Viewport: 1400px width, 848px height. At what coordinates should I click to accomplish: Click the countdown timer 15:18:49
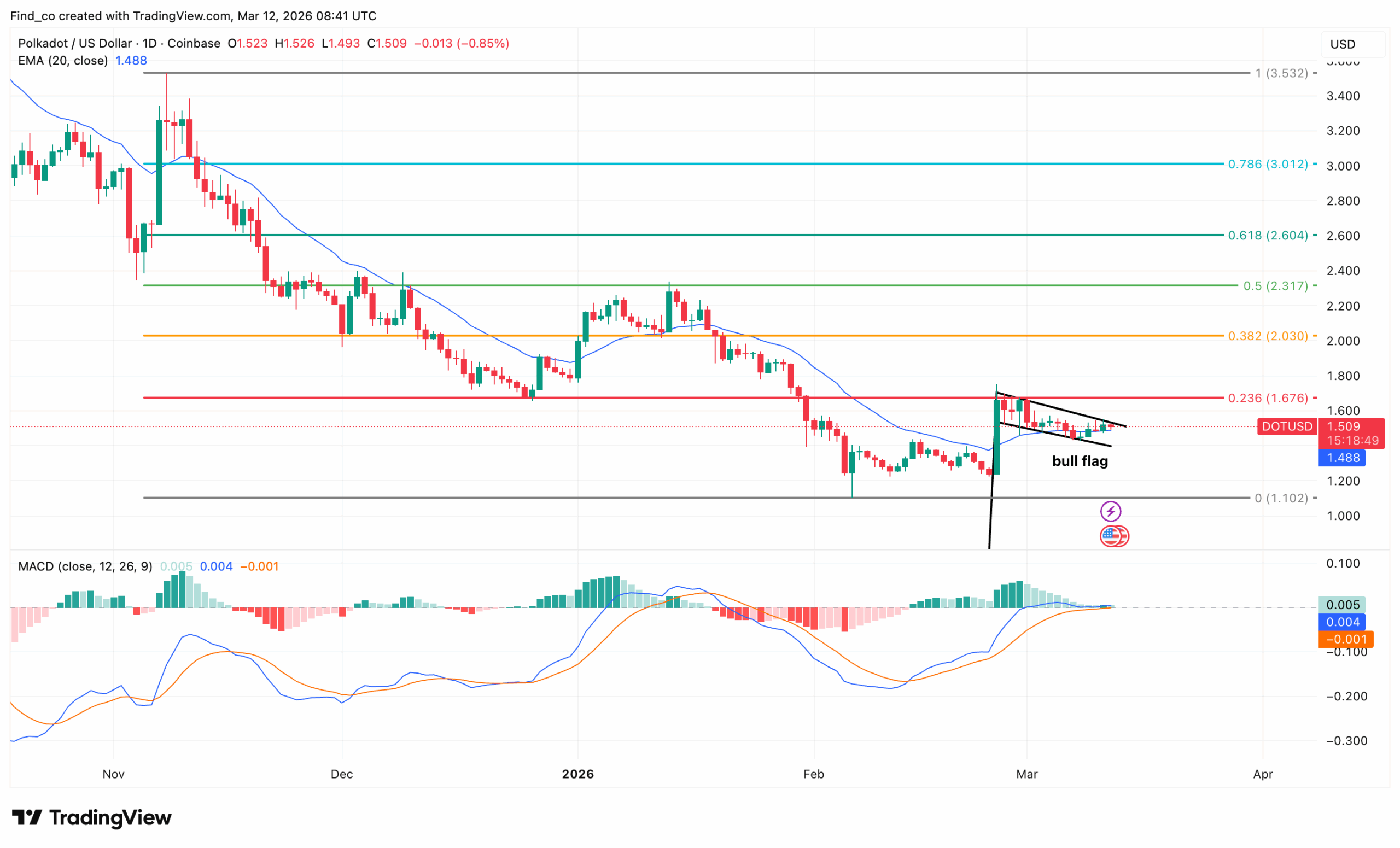[1352, 441]
